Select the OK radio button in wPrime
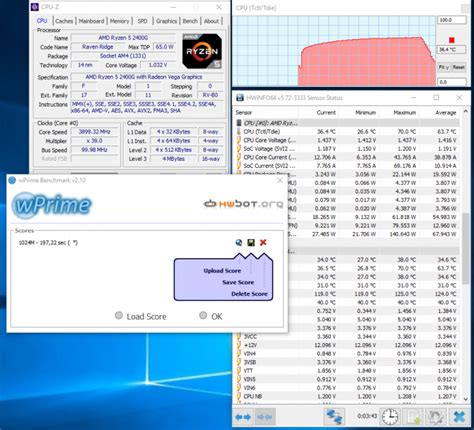474x430 pixels. (x=203, y=315)
